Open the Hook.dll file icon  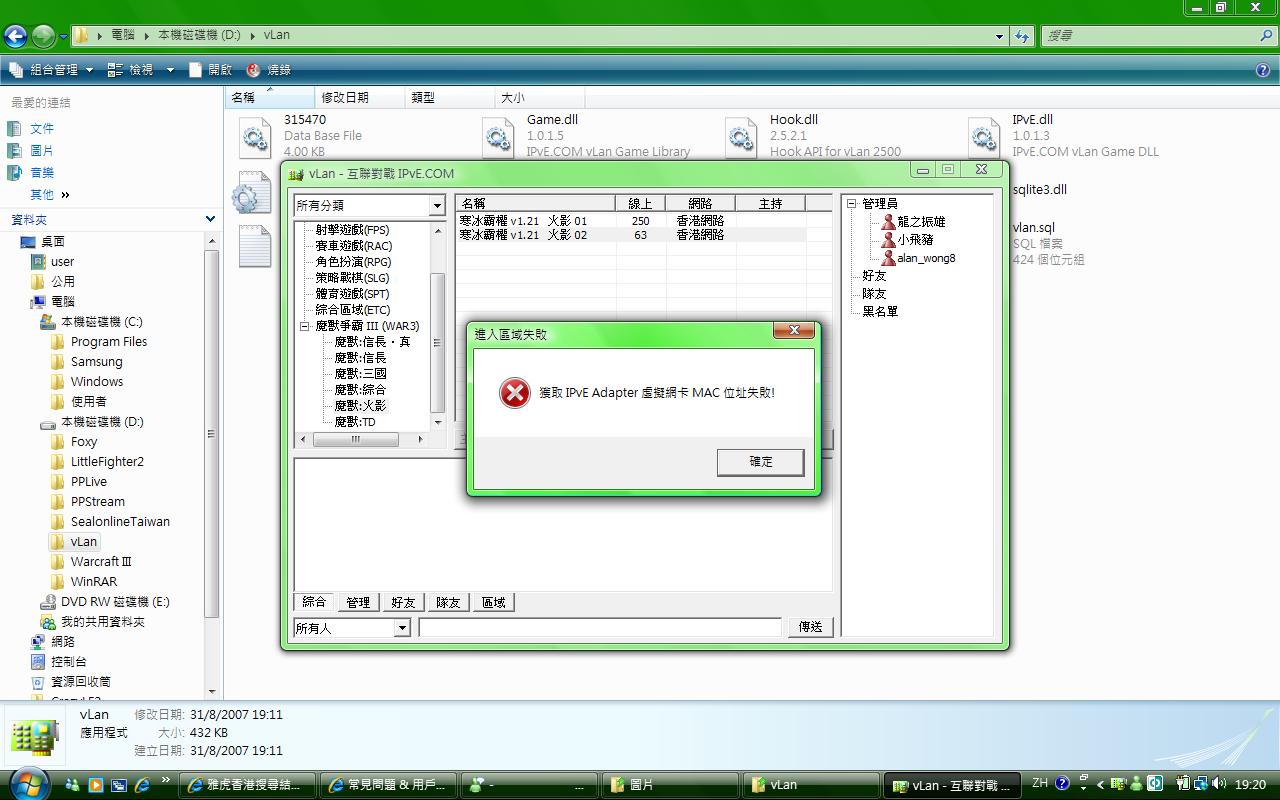pyautogui.click(x=740, y=134)
